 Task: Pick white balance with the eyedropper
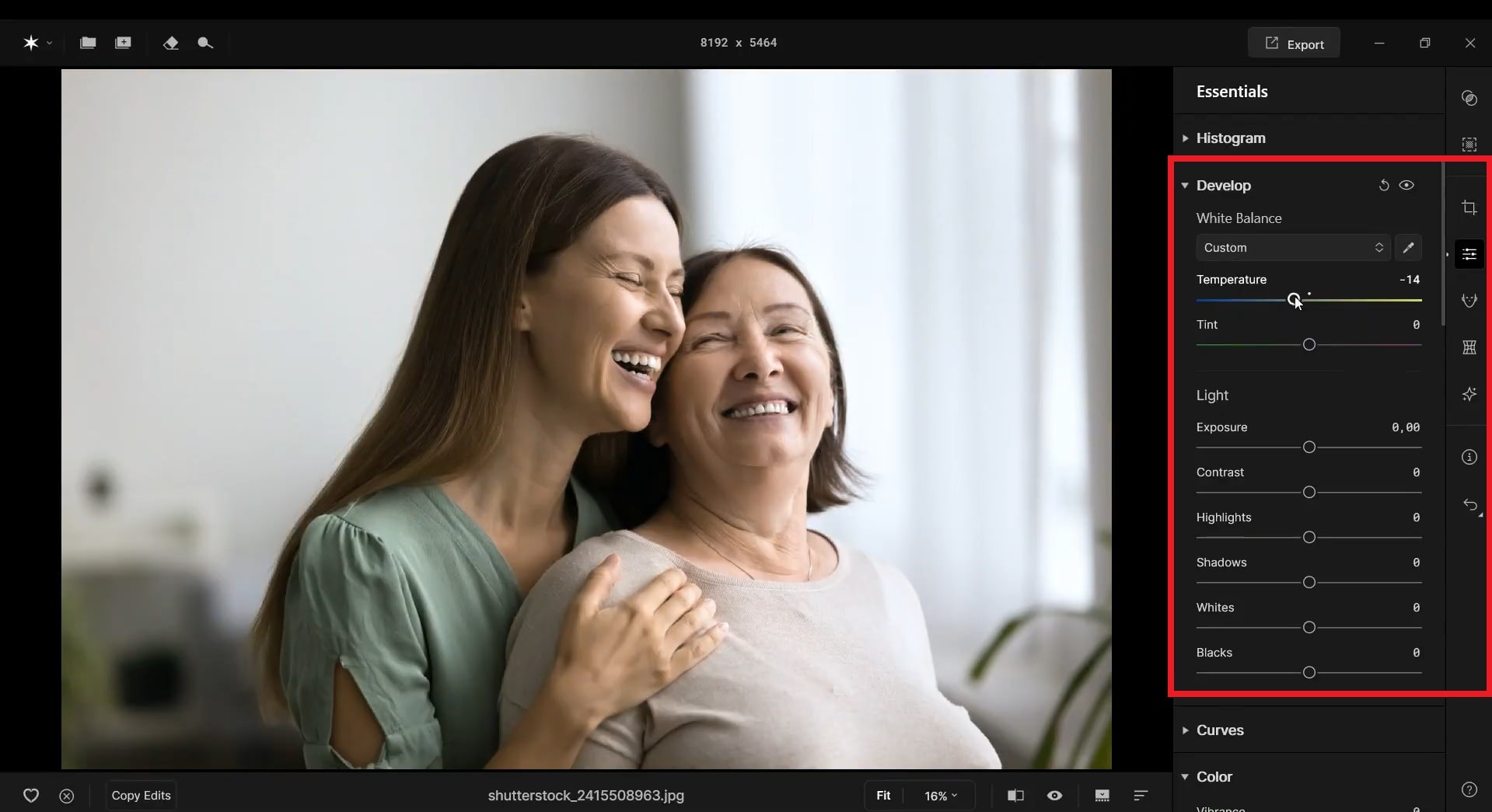click(x=1408, y=247)
